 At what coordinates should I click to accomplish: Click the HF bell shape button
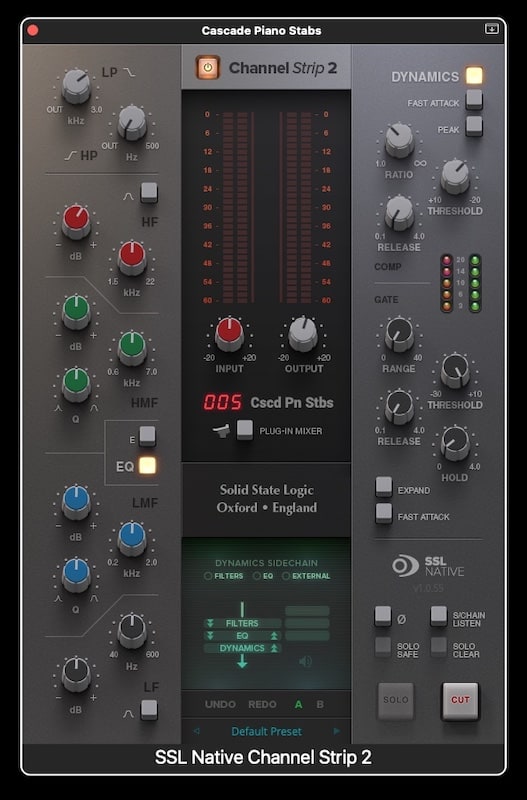149,192
